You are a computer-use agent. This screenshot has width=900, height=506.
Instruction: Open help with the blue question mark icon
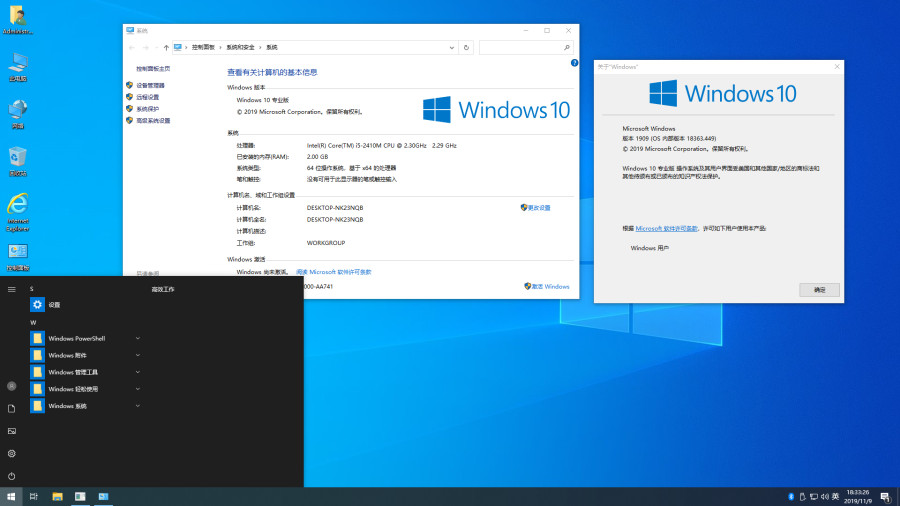574,63
